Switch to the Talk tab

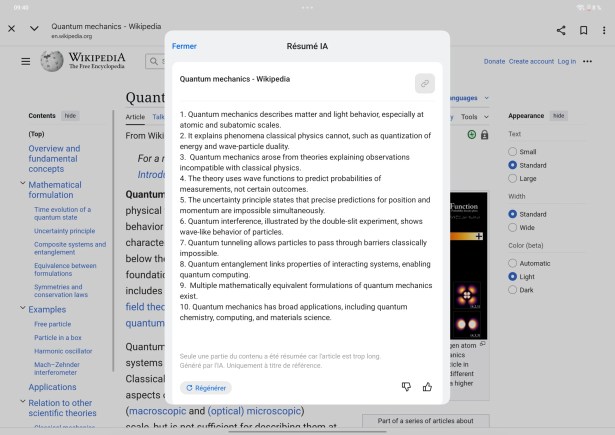coord(158,117)
